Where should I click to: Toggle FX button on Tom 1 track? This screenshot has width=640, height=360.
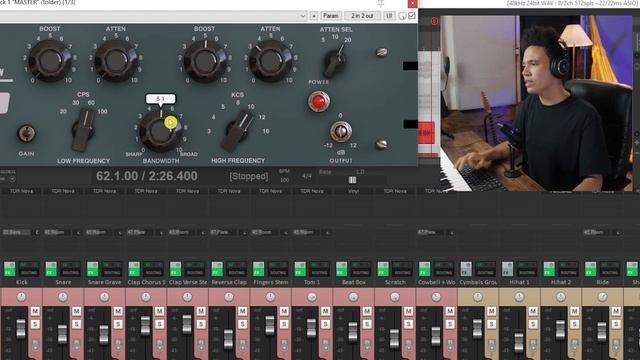(x=300, y=269)
